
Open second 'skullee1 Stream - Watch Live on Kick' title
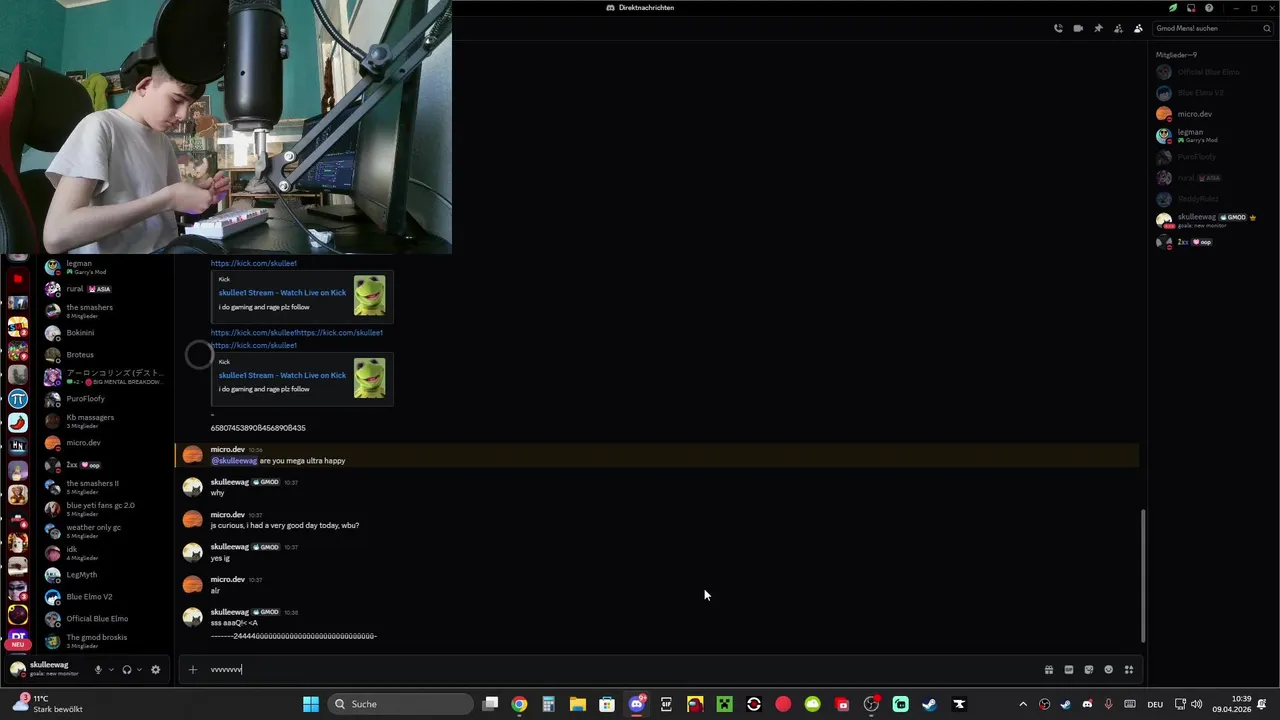coord(282,375)
